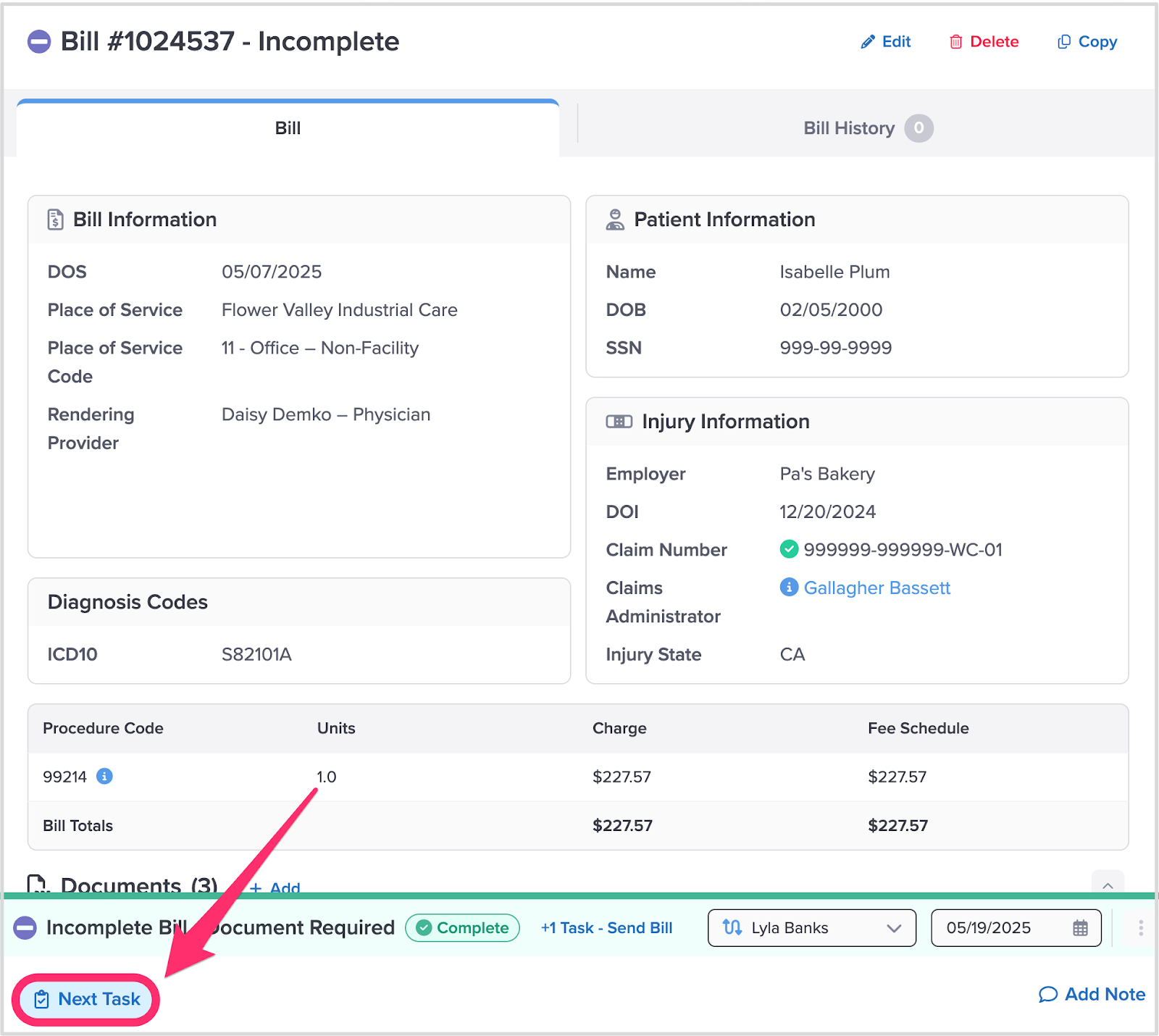Click the 05/19/2025 due date field
Viewport: 1159px width, 1036px height.
(x=1000, y=928)
